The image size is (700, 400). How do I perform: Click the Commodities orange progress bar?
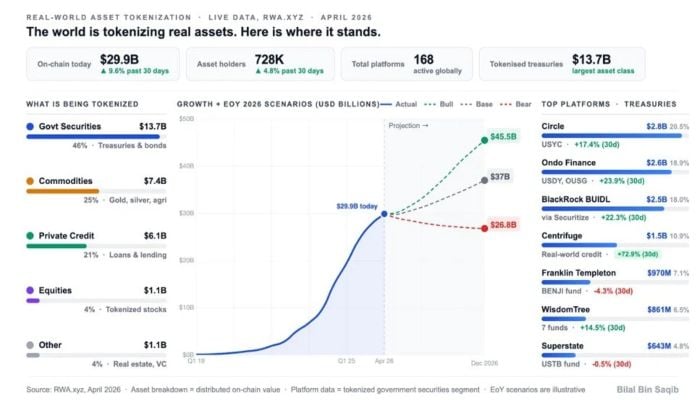(62, 191)
